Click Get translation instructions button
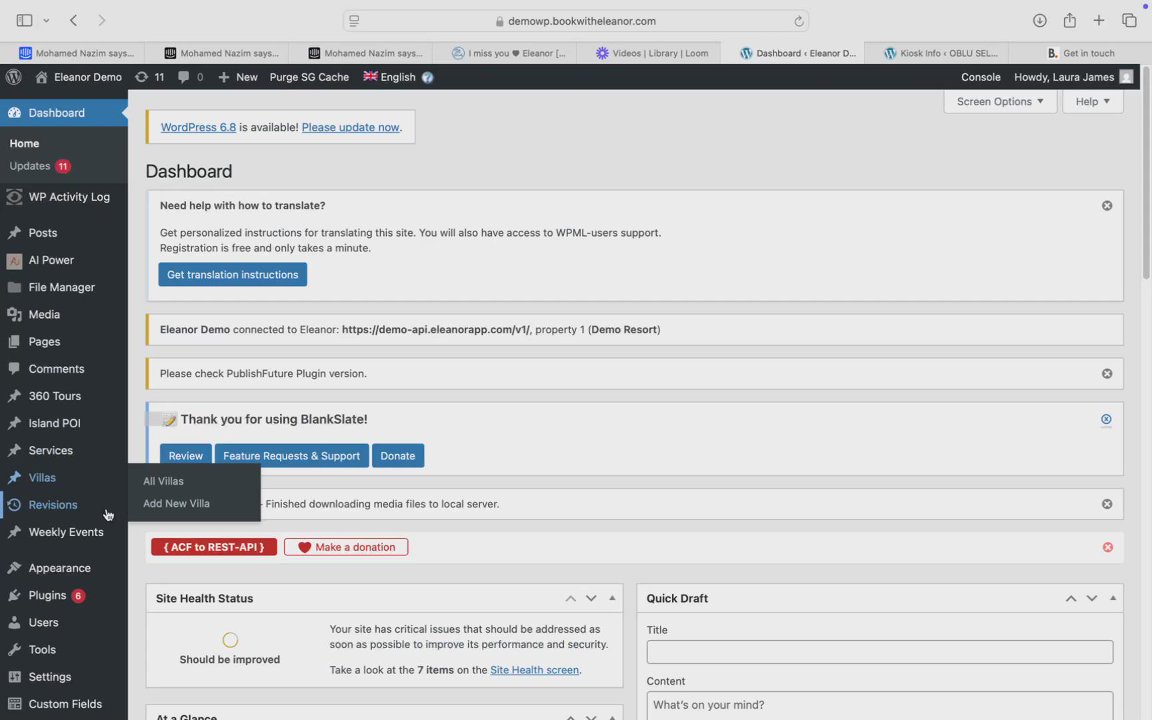Image resolution: width=1152 pixels, height=720 pixels. 232,275
